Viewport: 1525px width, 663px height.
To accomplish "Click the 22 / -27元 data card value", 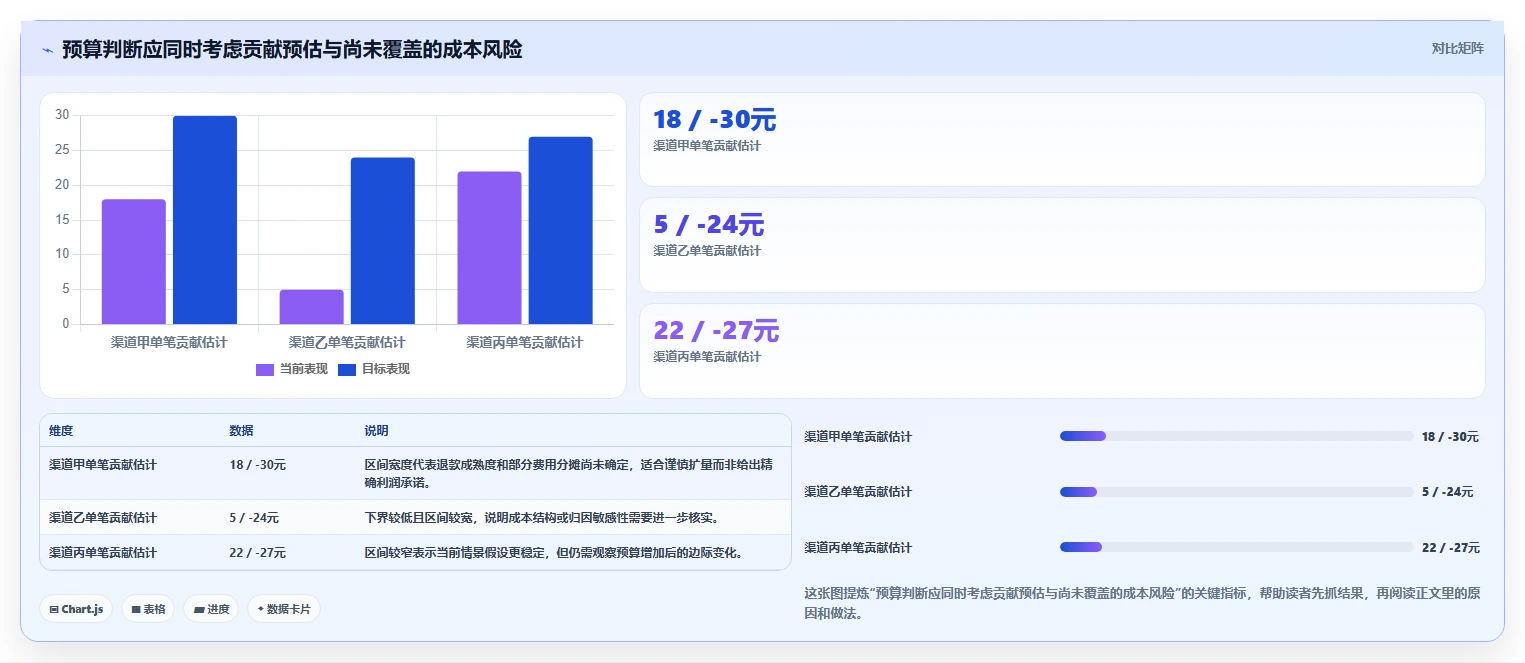I will click(x=716, y=330).
